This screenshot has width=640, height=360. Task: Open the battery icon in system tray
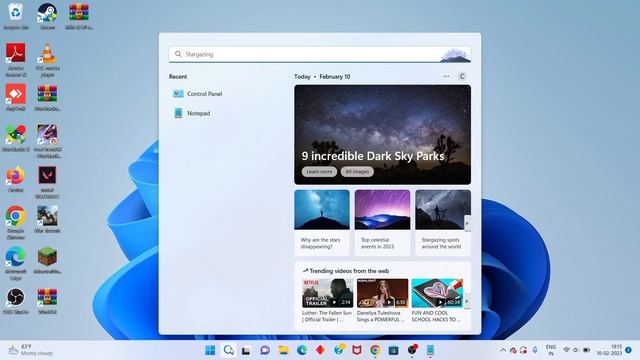click(x=587, y=350)
